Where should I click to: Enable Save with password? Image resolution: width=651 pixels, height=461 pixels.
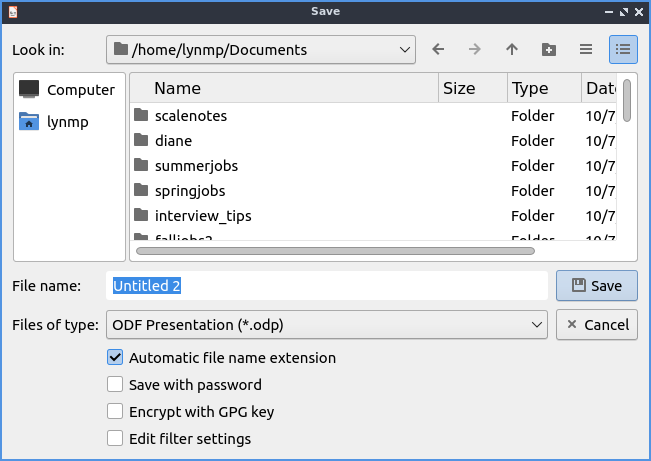point(115,384)
